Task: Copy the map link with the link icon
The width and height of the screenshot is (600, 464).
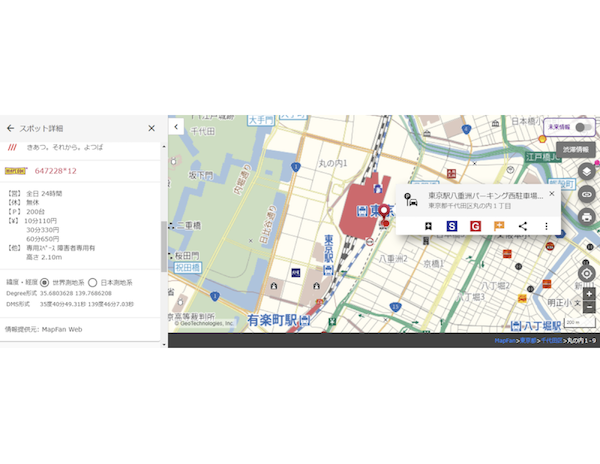Action: click(586, 194)
